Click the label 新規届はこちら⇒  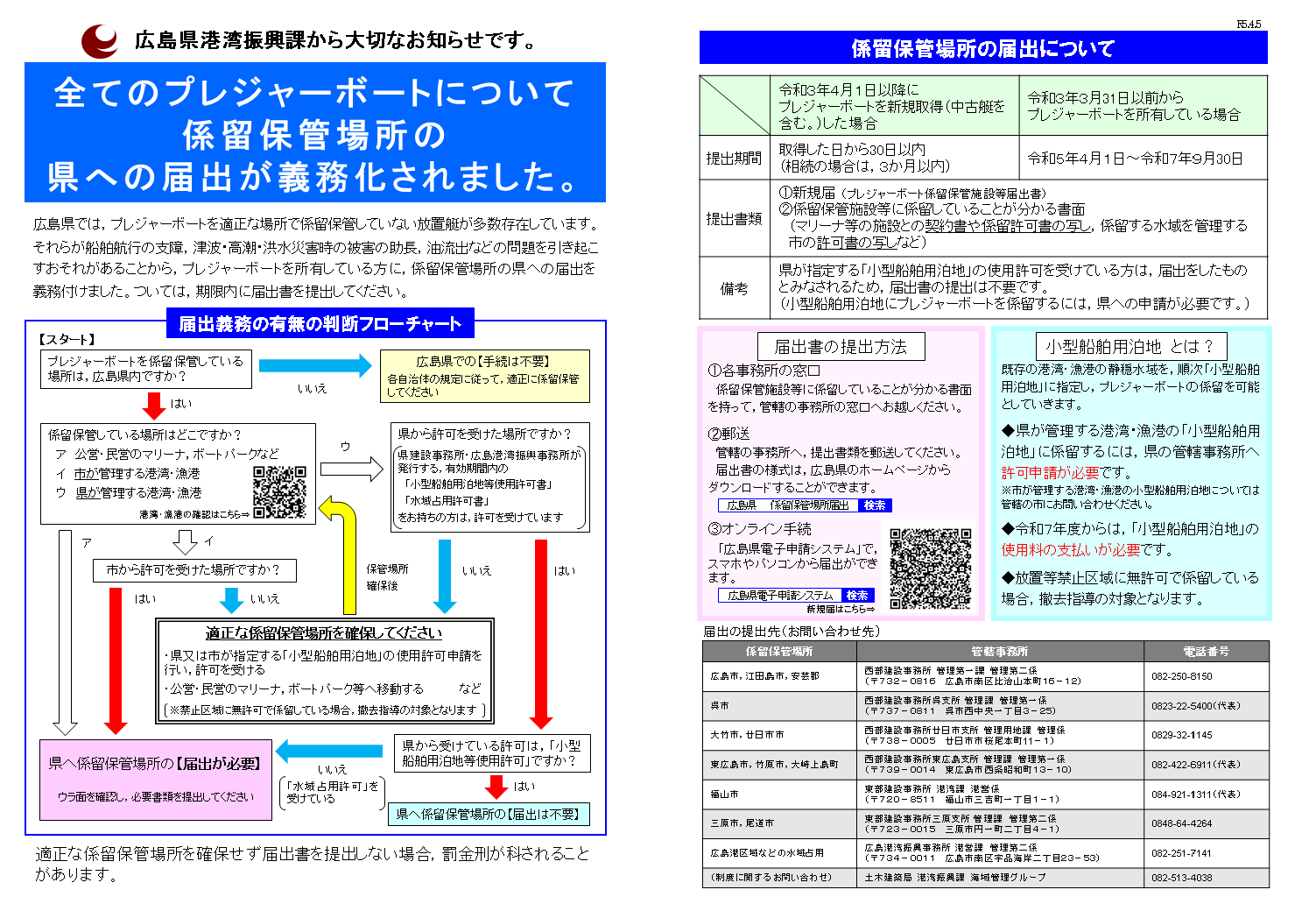(x=841, y=609)
